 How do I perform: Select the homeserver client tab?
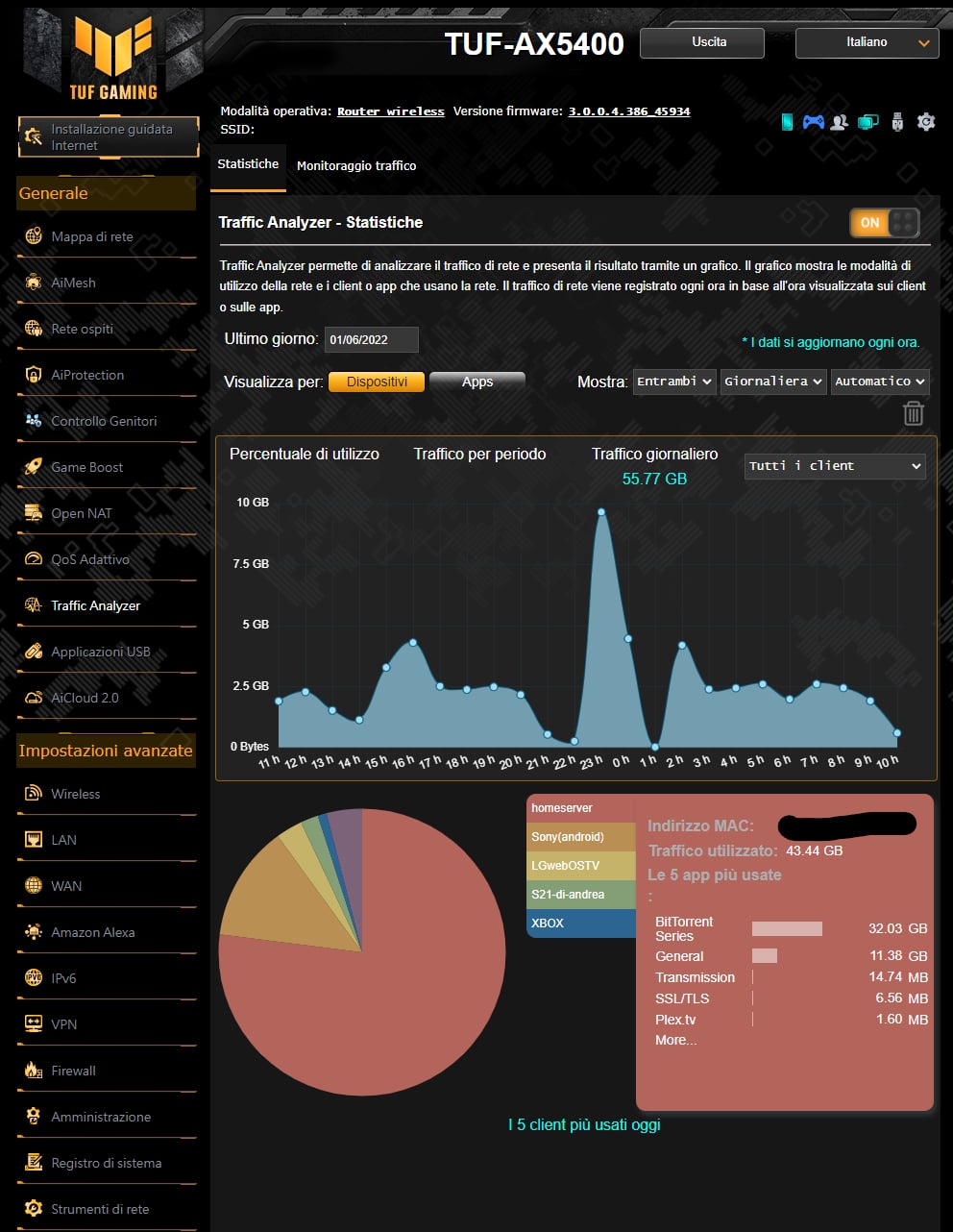(x=581, y=808)
